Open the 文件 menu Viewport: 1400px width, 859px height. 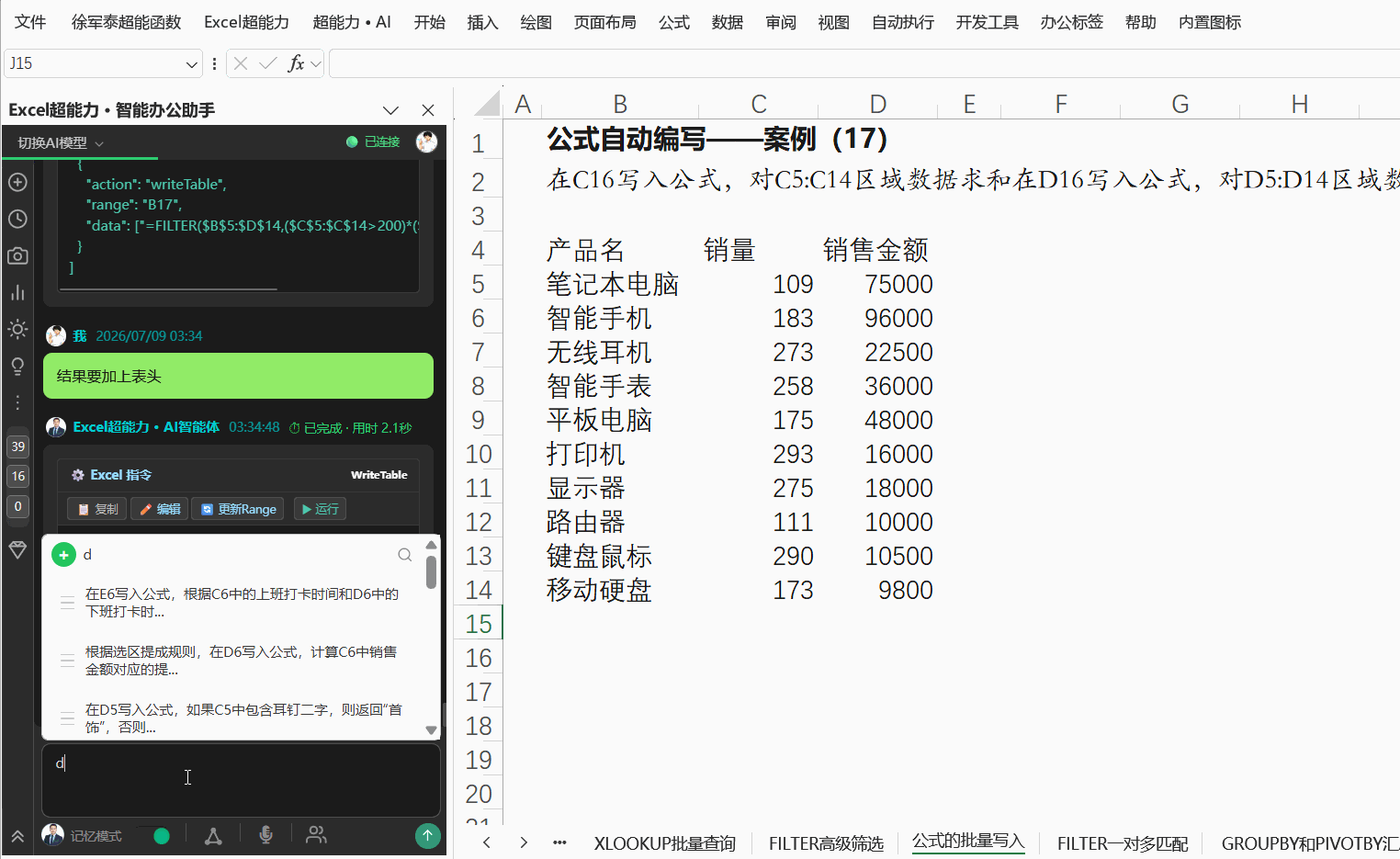point(30,22)
